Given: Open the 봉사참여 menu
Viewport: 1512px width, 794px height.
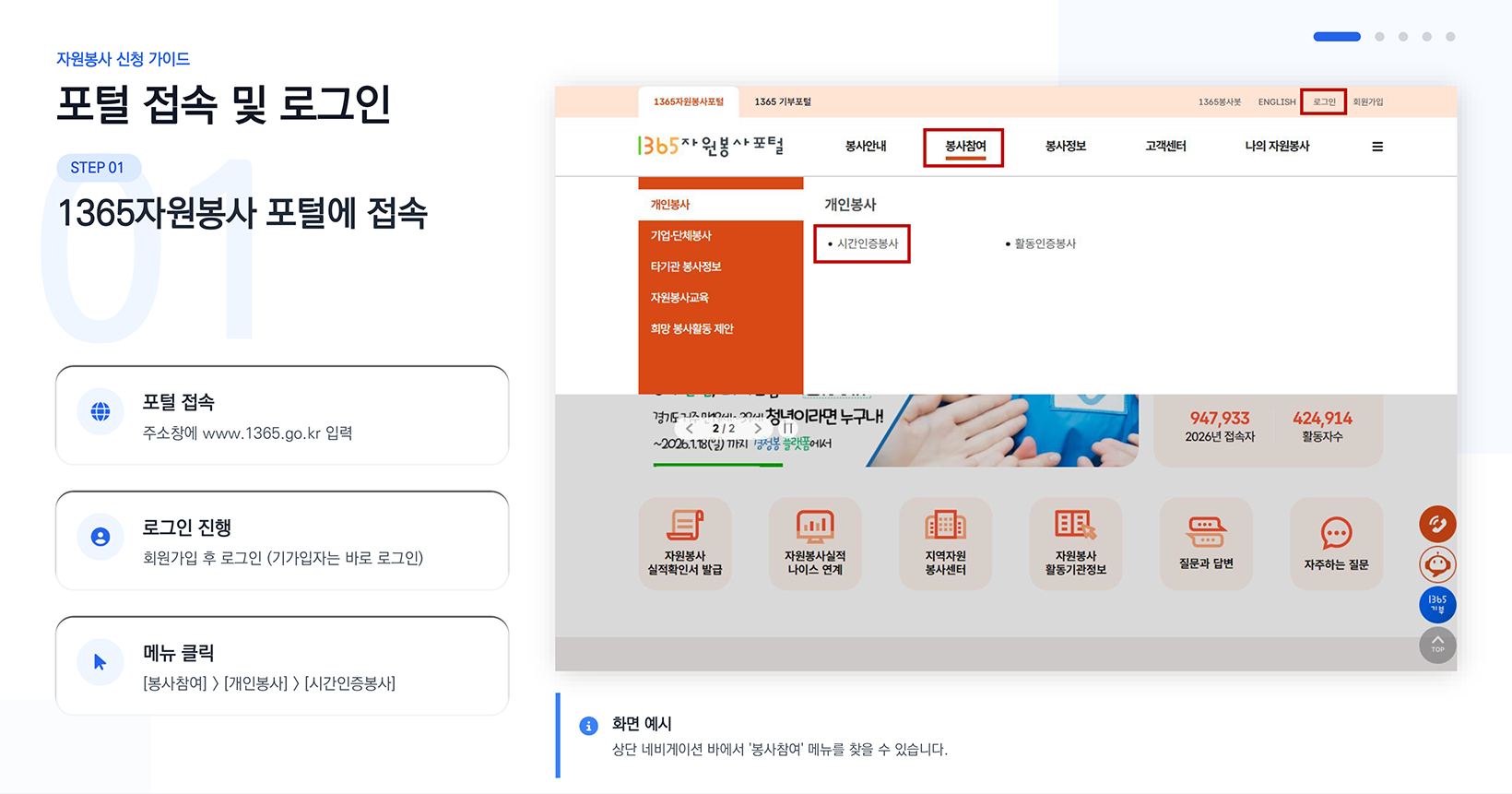Looking at the screenshot, I should (964, 147).
